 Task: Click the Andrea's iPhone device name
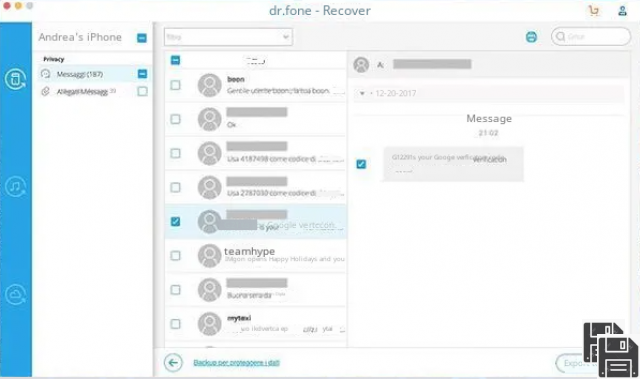(80, 37)
